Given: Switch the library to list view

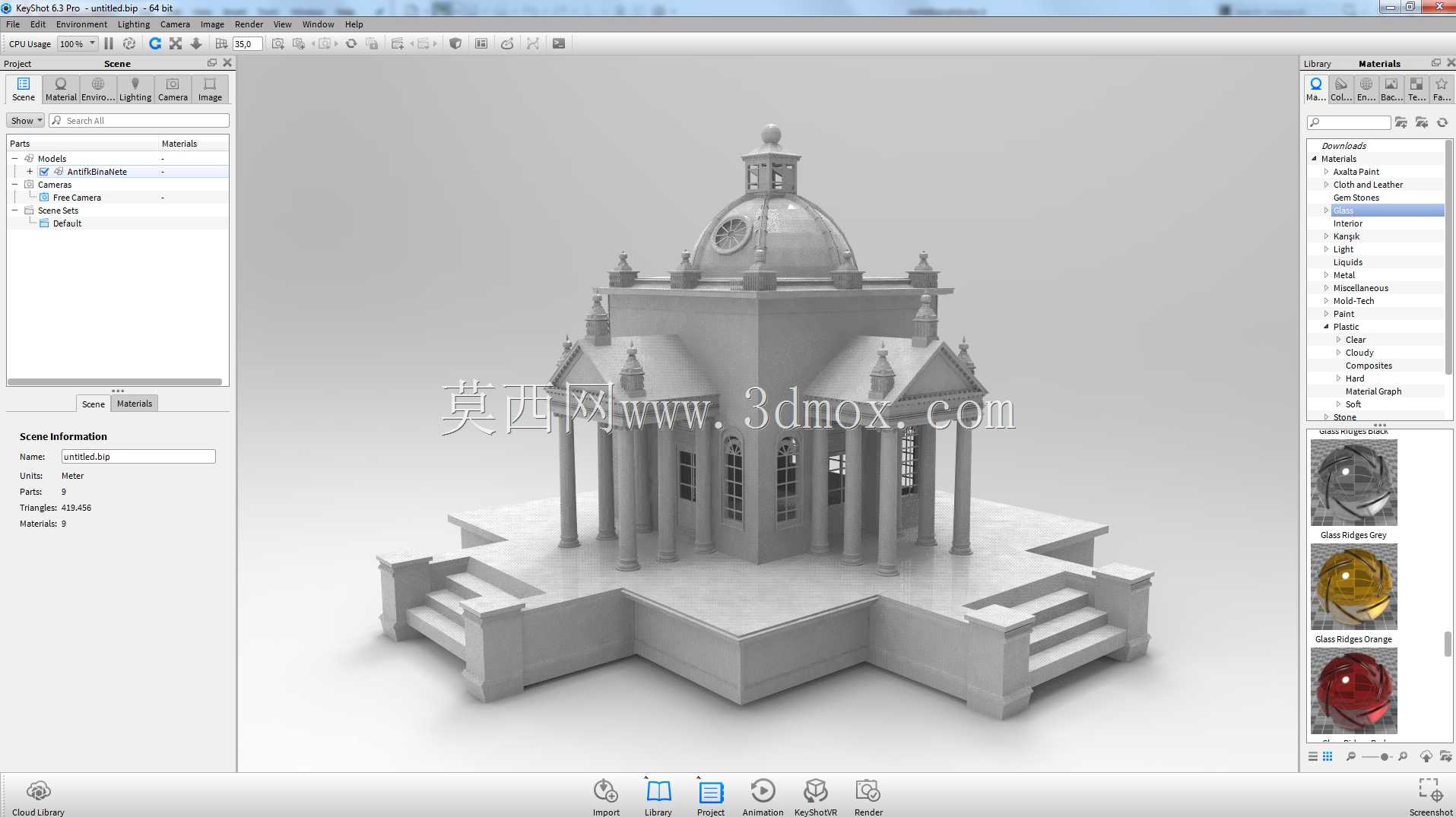Looking at the screenshot, I should click(1313, 756).
